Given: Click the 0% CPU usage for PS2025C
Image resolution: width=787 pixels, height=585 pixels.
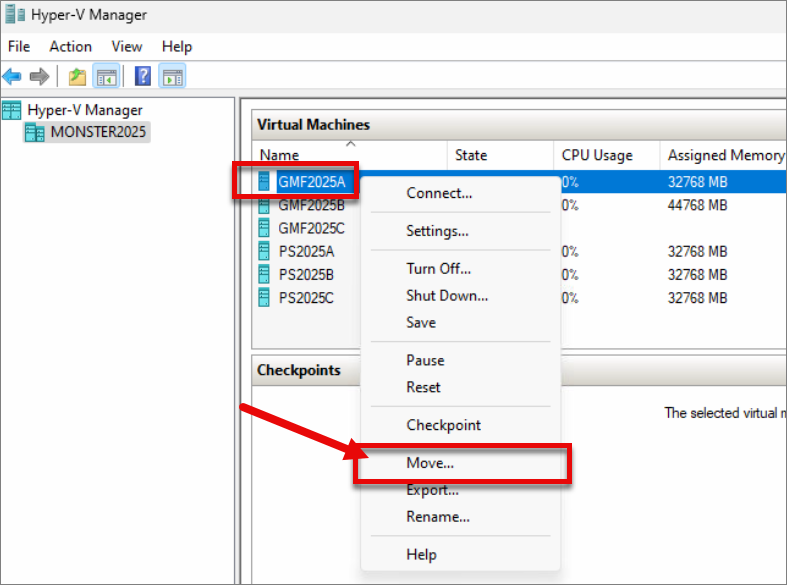Looking at the screenshot, I should tap(570, 298).
